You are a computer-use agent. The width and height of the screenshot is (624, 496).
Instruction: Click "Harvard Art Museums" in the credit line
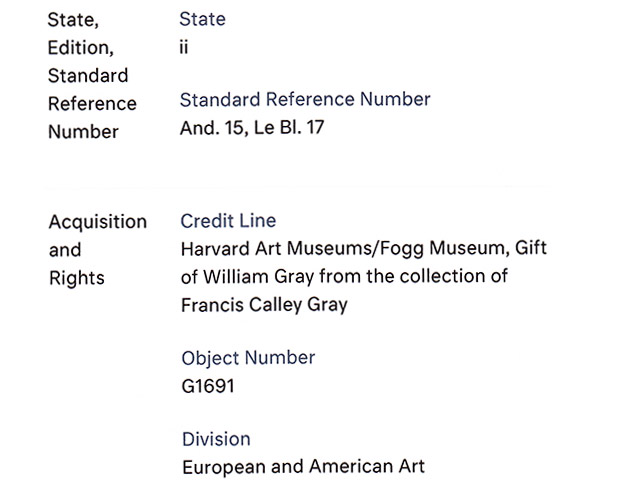[273, 249]
